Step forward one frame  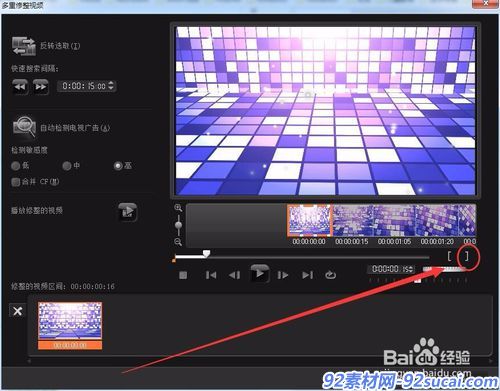click(x=283, y=275)
